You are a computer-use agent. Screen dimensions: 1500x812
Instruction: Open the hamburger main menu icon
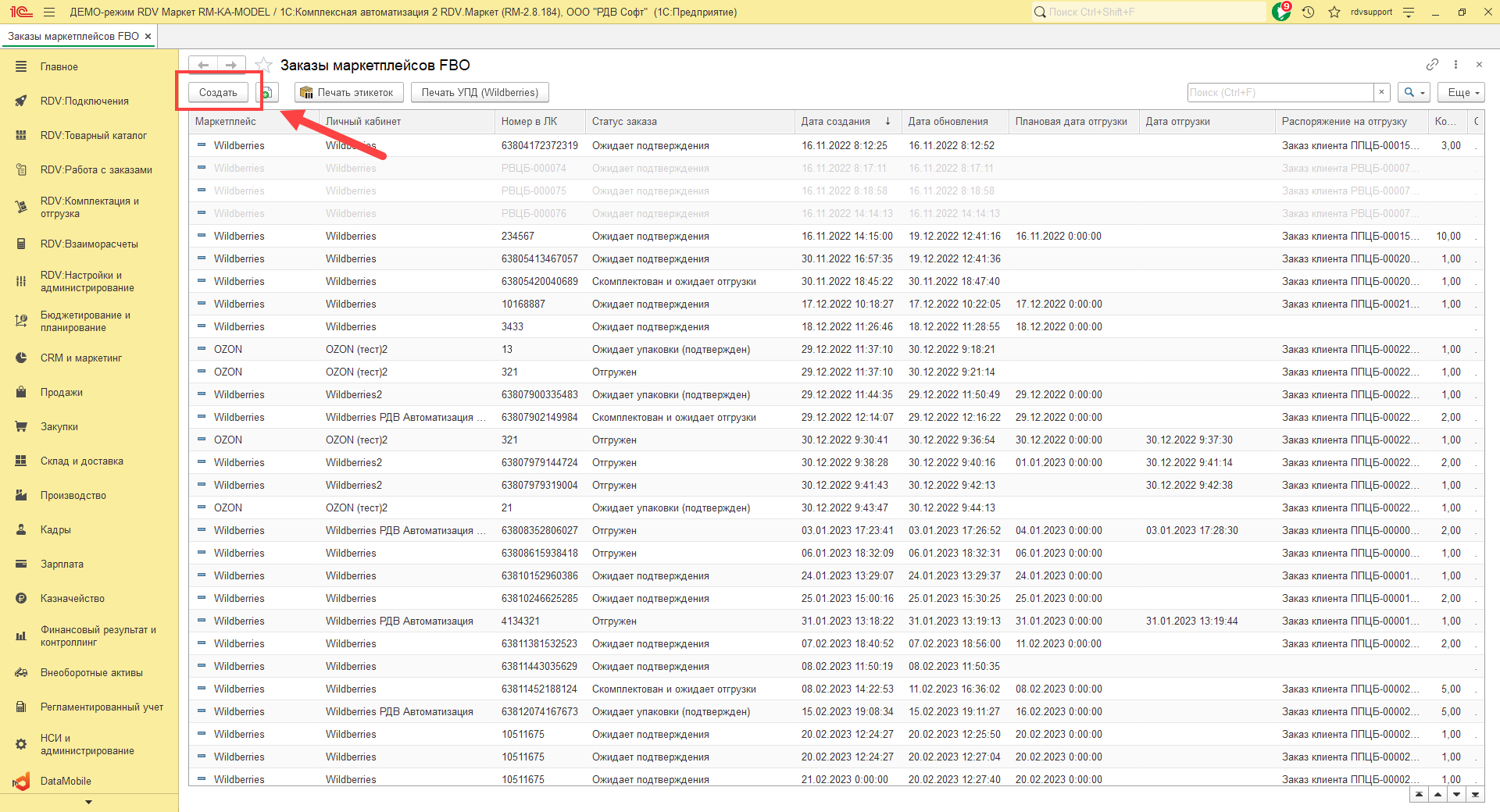pos(49,12)
